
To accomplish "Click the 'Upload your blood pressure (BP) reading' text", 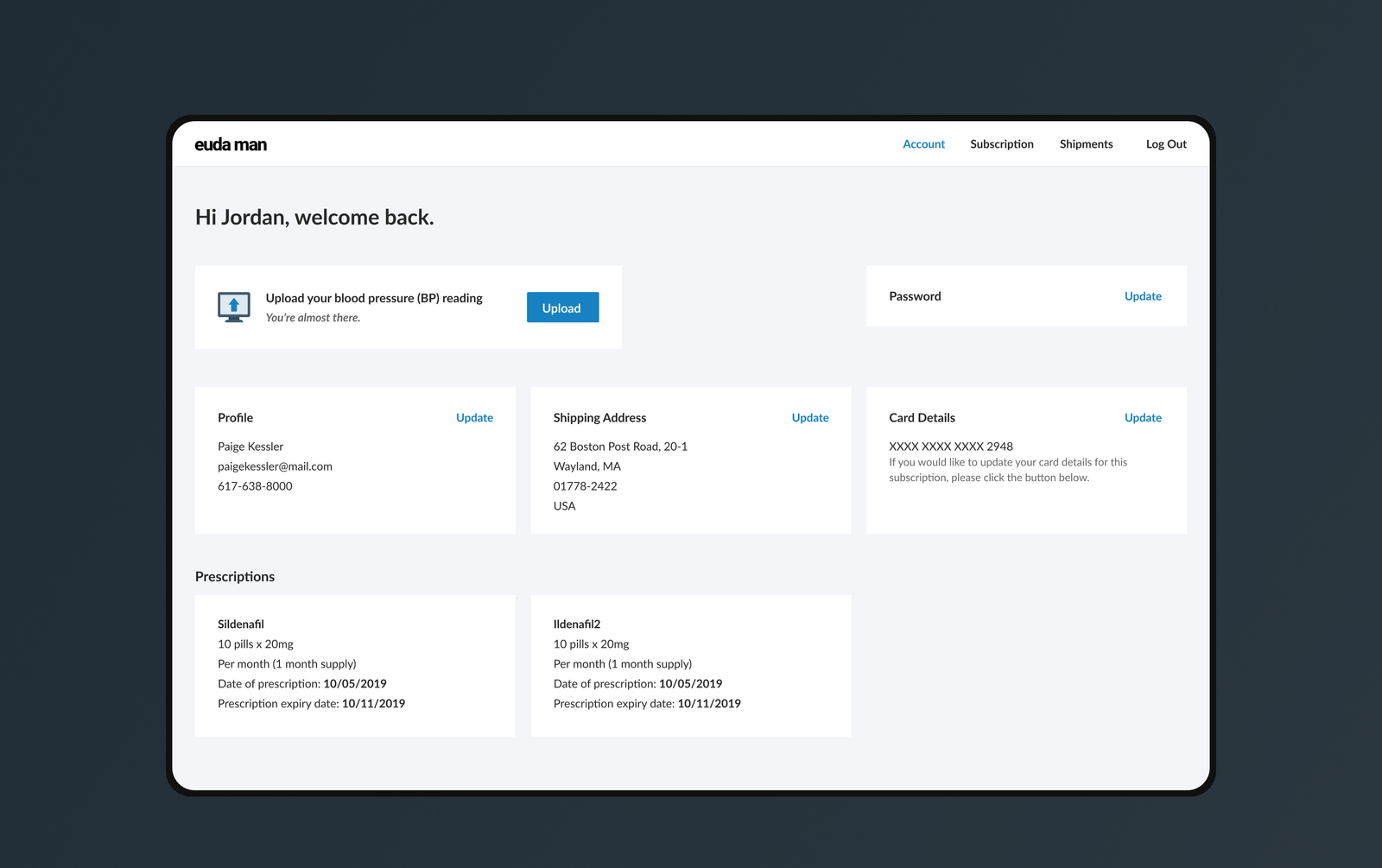I will pyautogui.click(x=374, y=298).
